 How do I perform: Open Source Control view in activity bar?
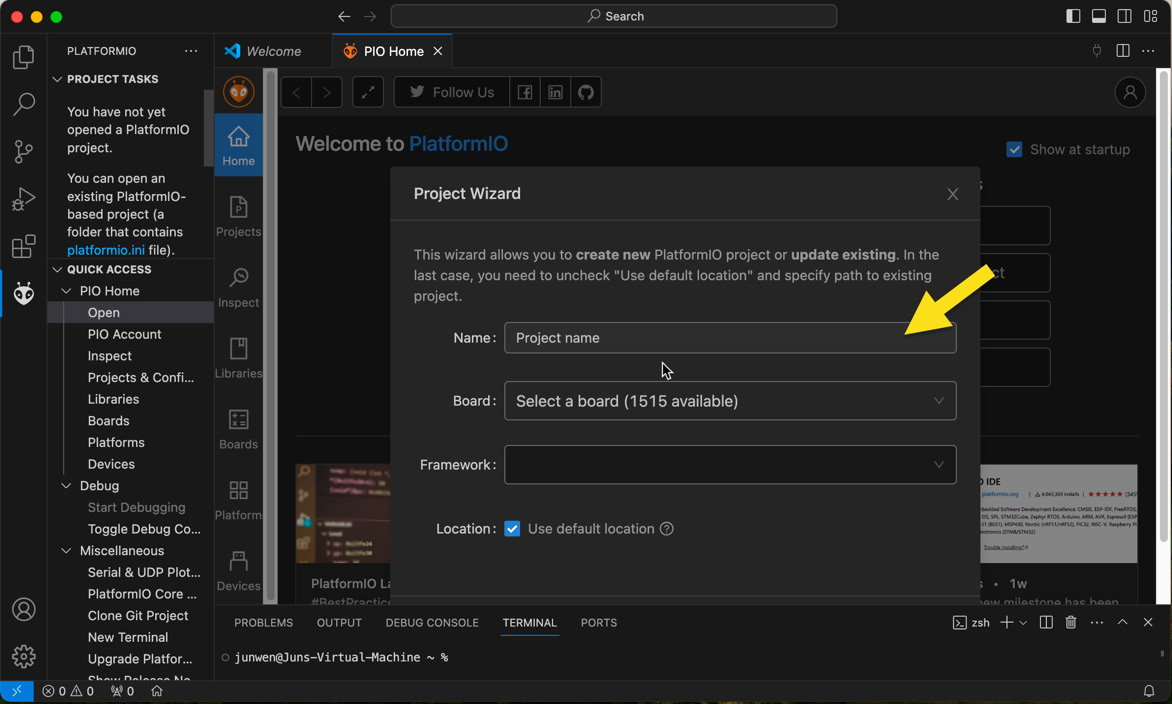(23, 152)
